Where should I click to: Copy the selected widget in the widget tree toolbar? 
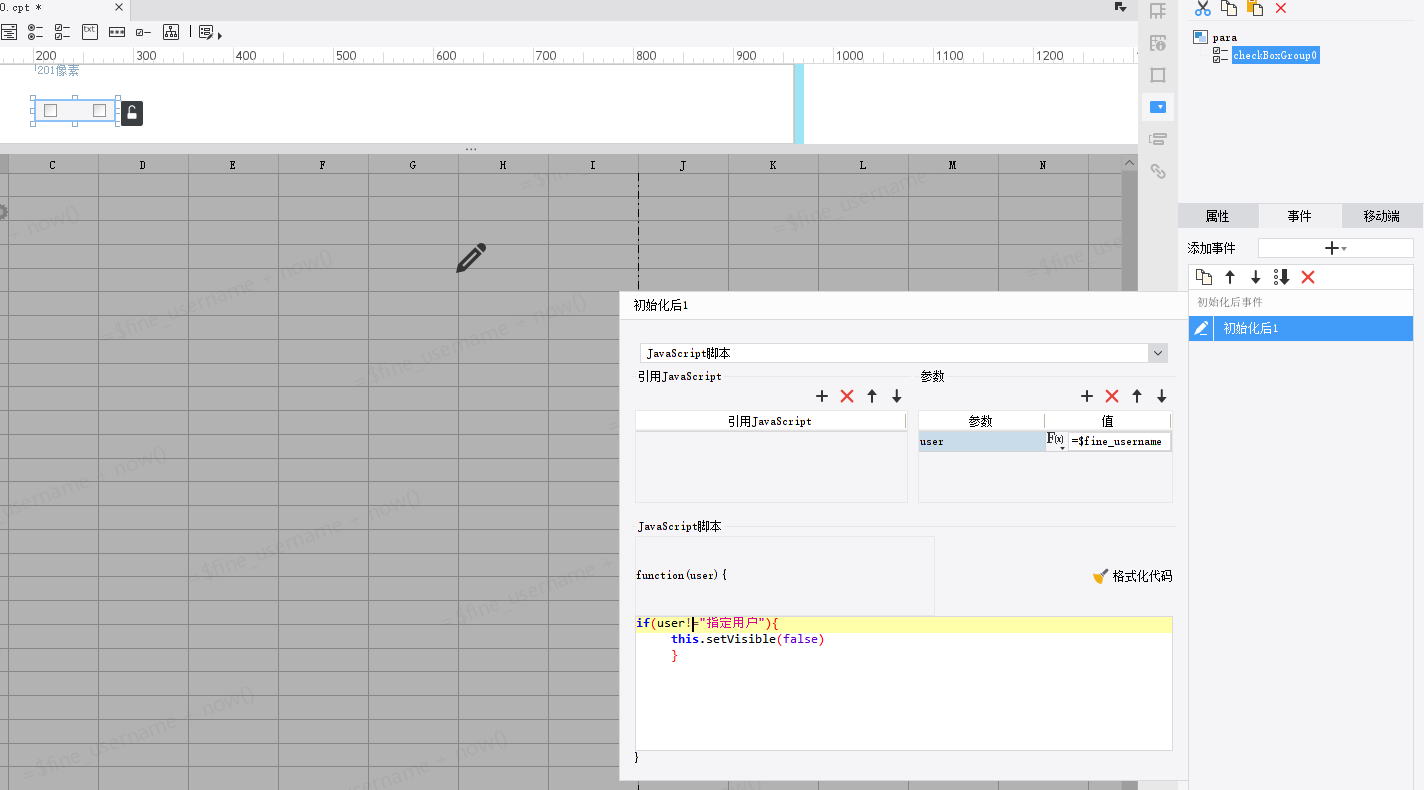(x=1229, y=8)
